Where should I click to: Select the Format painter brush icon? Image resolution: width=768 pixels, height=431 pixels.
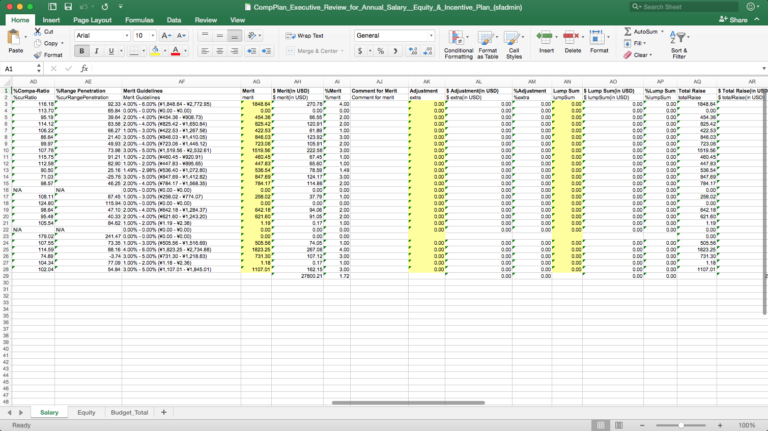click(37, 55)
